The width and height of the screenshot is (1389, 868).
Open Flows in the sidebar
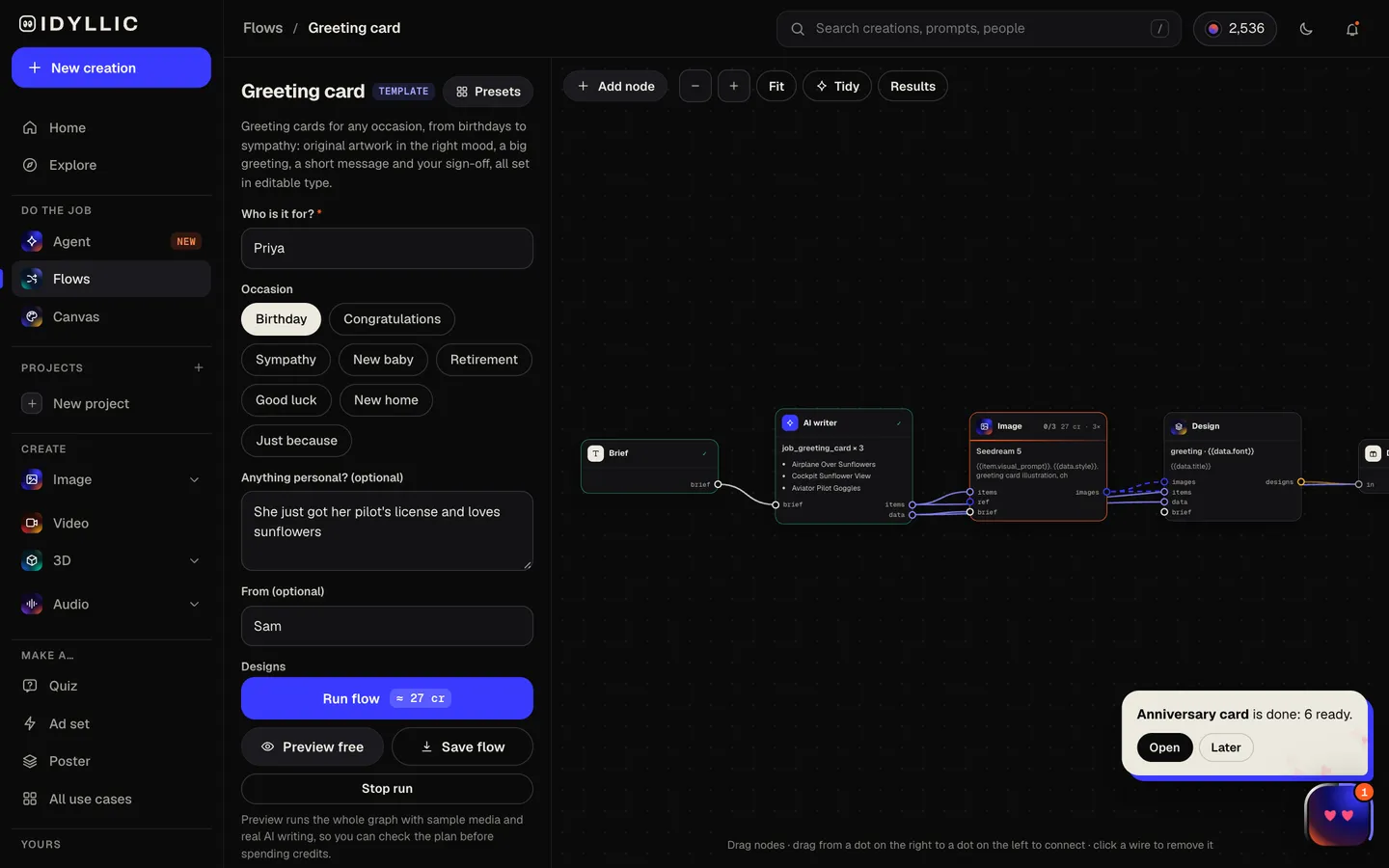coord(111,279)
